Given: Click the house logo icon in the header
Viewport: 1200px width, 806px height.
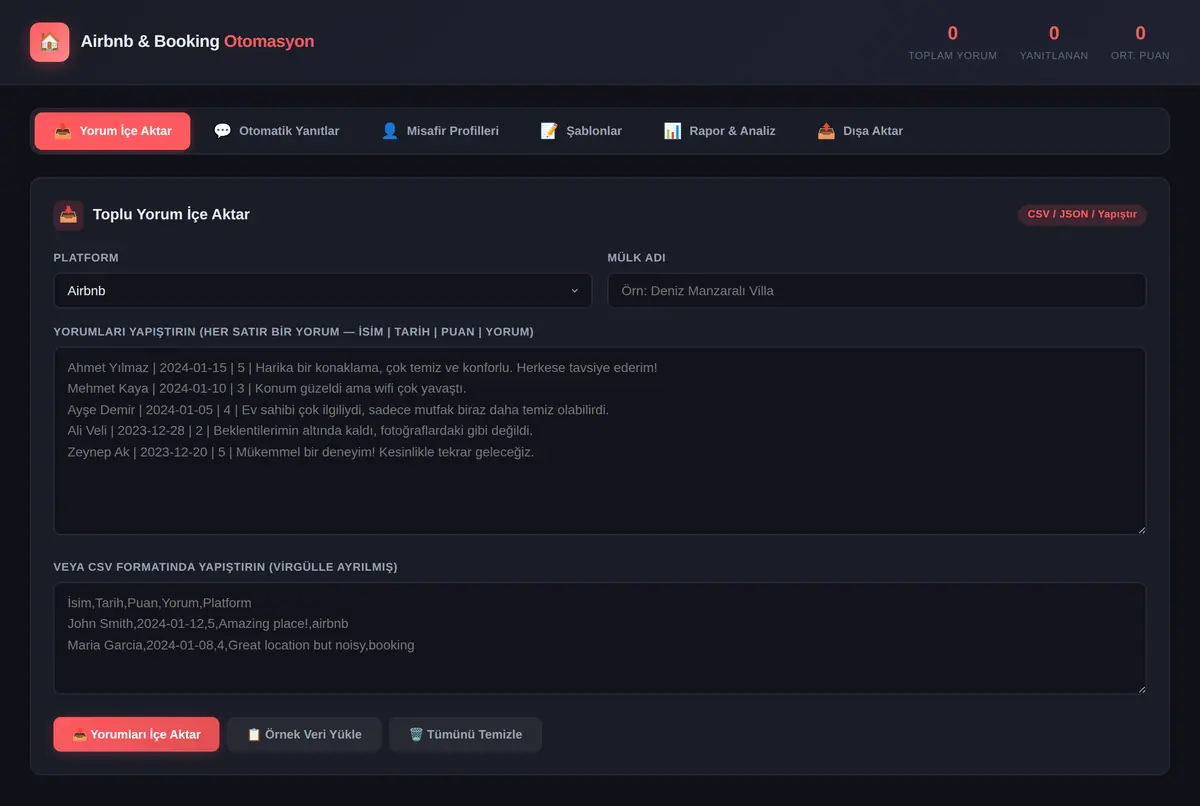Looking at the screenshot, I should 50,42.
